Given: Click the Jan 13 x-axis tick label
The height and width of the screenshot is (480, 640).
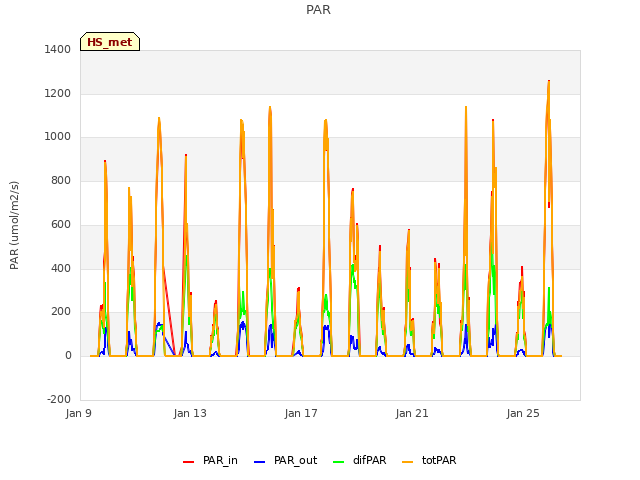Looking at the screenshot, I should point(190,413).
